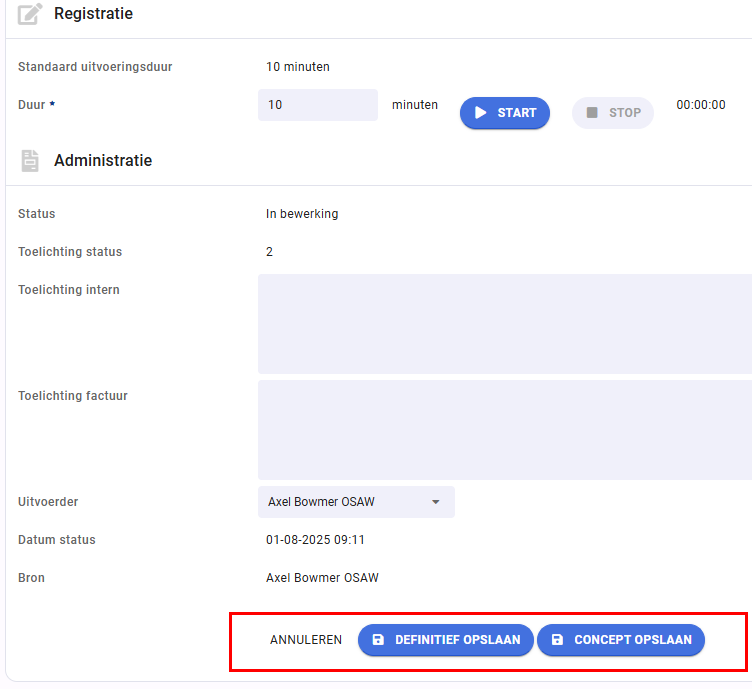
Task: Focus the Duur minutes input field
Action: coord(317,105)
